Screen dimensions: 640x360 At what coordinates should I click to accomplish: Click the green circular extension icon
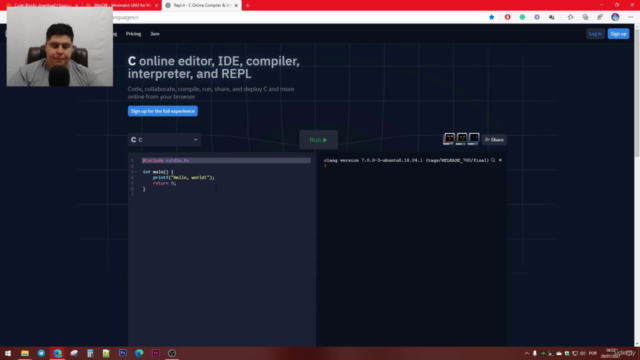coord(522,17)
